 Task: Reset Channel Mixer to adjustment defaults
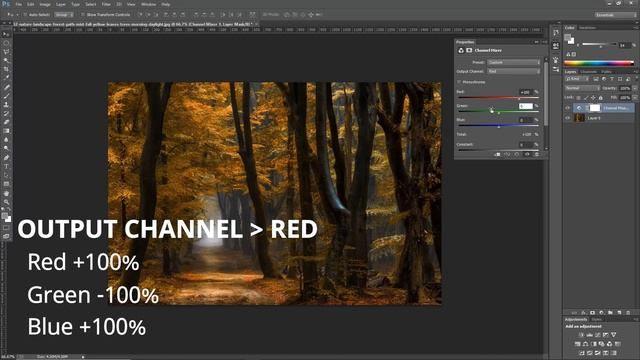(517, 155)
